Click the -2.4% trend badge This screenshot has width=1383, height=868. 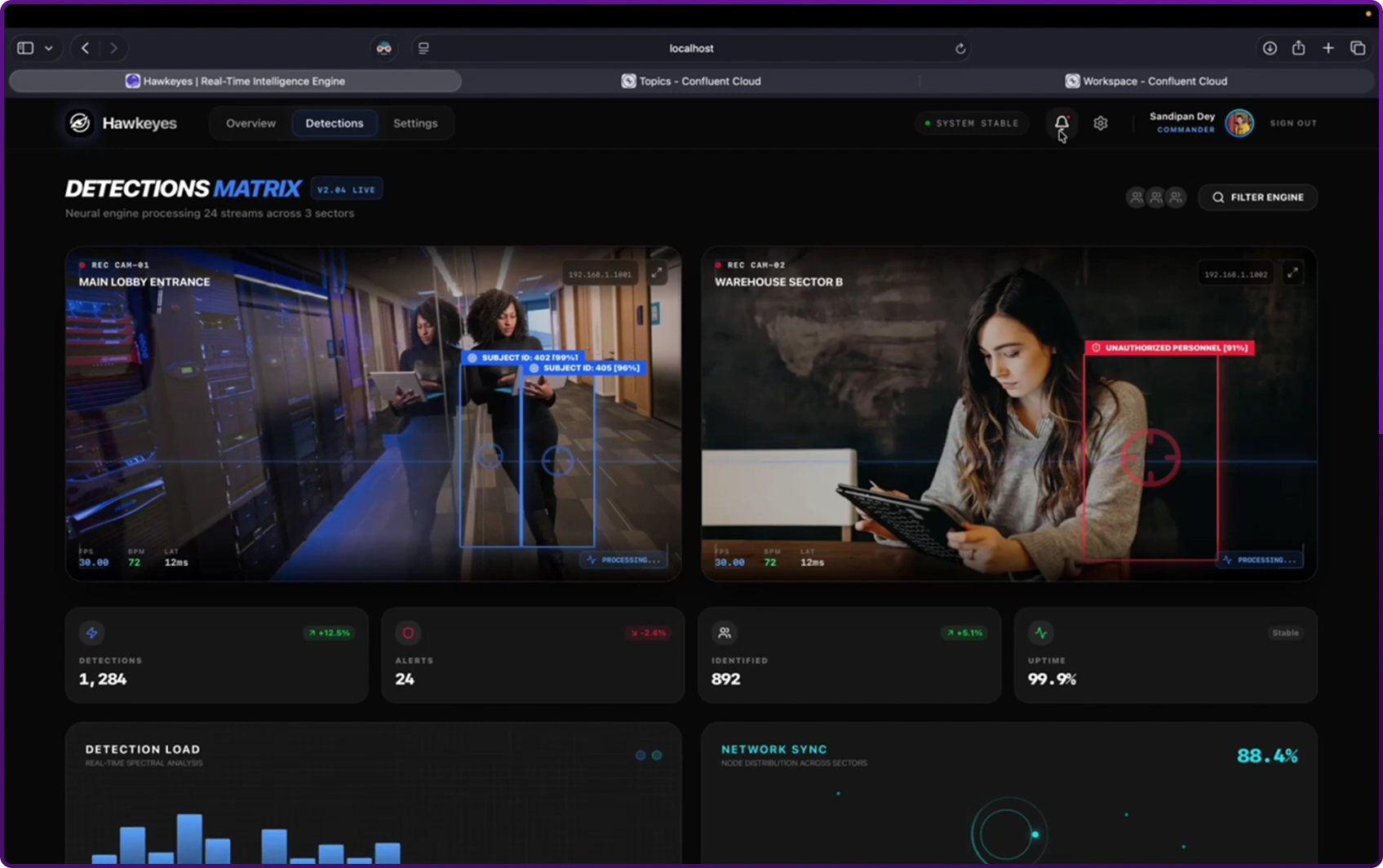(648, 632)
